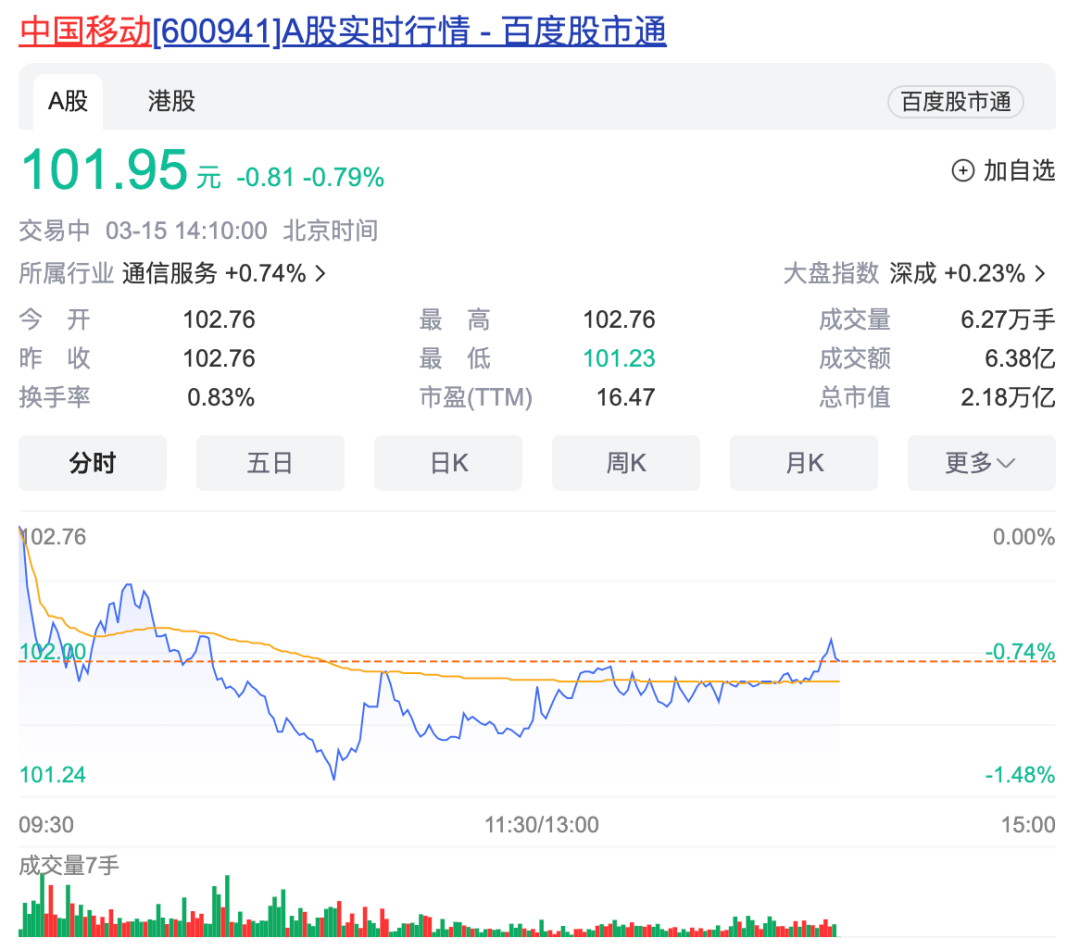Click the -0.74% axis label
Image resolution: width=1080 pixels, height=950 pixels.
(1020, 651)
